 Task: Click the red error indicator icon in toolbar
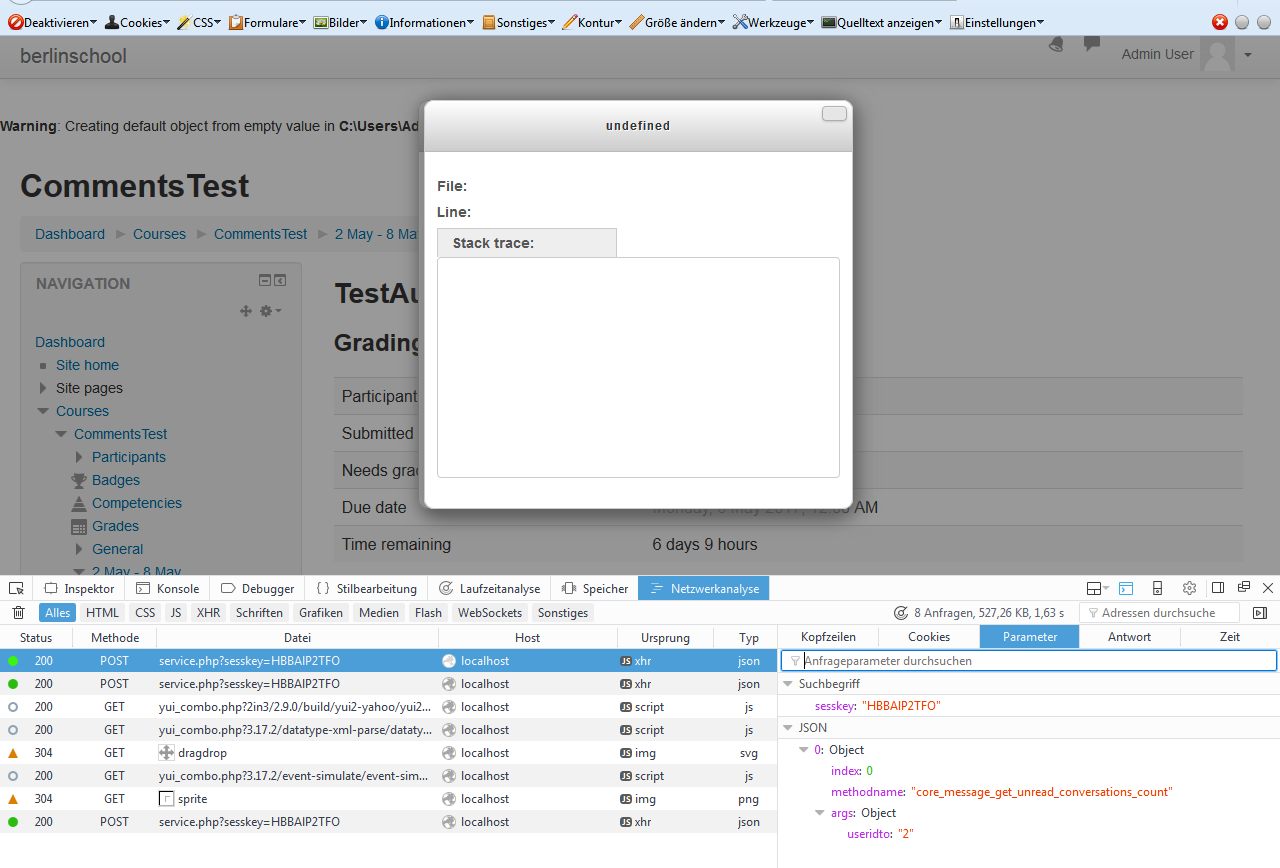1220,22
